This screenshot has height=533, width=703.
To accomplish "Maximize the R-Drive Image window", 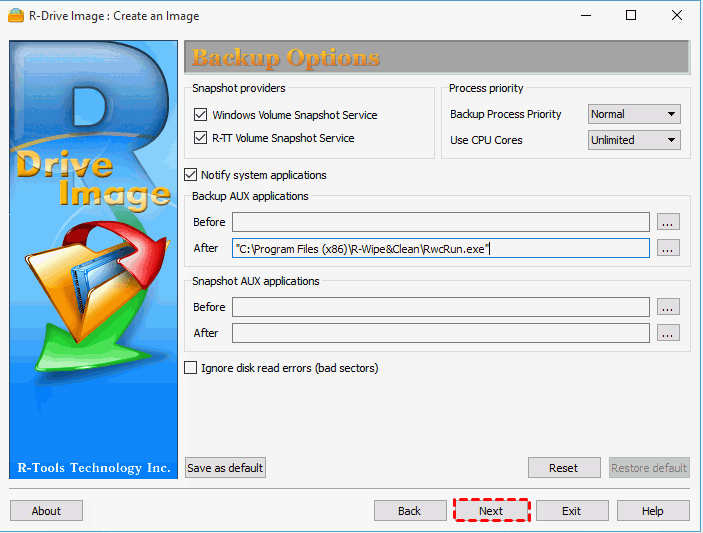I will pos(631,16).
